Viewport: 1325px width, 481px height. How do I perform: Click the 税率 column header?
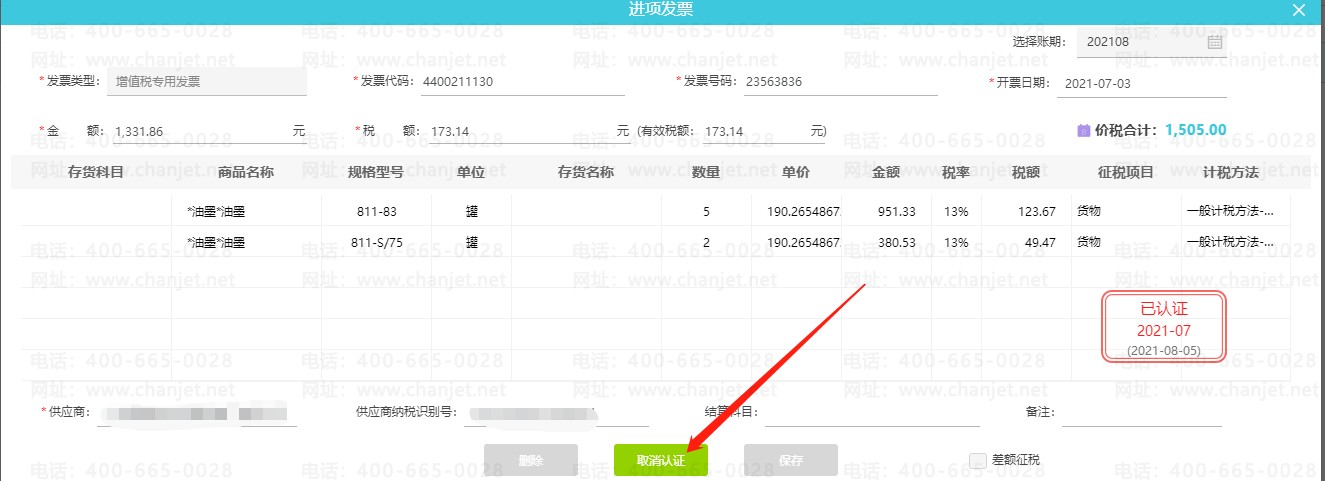pyautogui.click(x=956, y=173)
